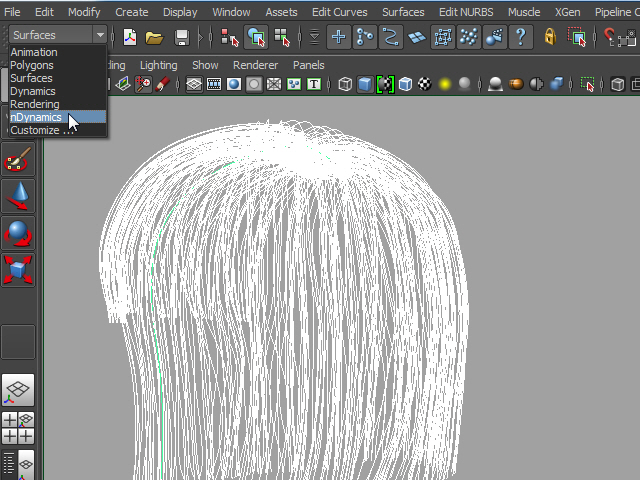Open the Muscle menu
Viewport: 640px width, 480px height.
524,12
